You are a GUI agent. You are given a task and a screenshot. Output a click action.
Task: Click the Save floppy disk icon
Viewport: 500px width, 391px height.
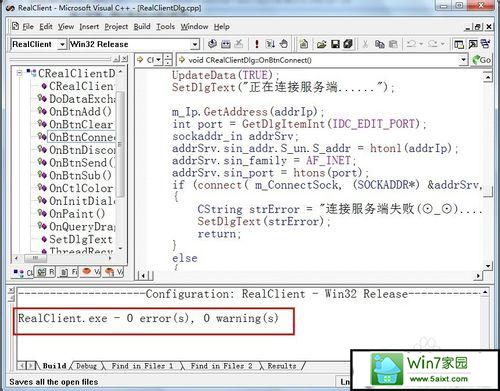coord(335,44)
